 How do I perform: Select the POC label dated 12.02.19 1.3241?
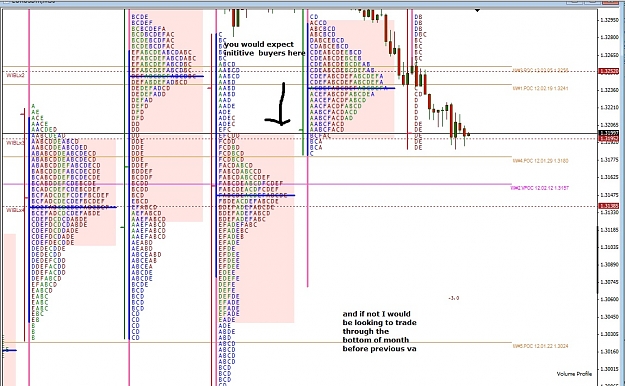coord(540,88)
